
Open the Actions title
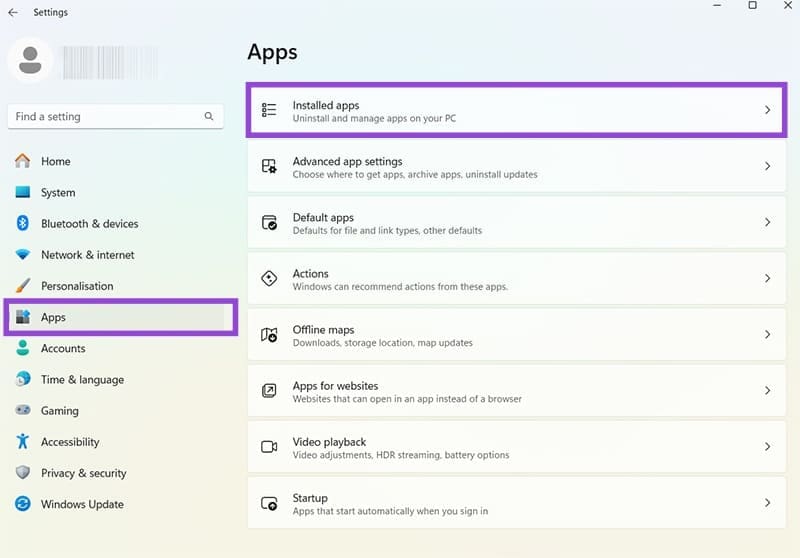point(310,273)
